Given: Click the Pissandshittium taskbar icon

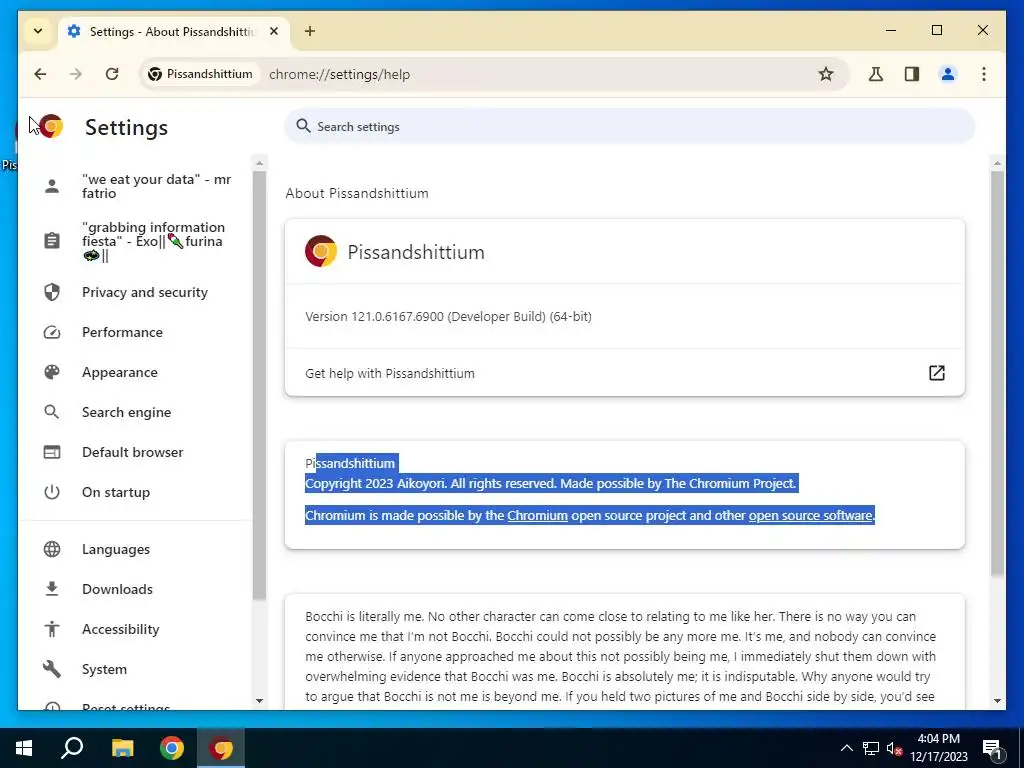Looking at the screenshot, I should [x=221, y=748].
